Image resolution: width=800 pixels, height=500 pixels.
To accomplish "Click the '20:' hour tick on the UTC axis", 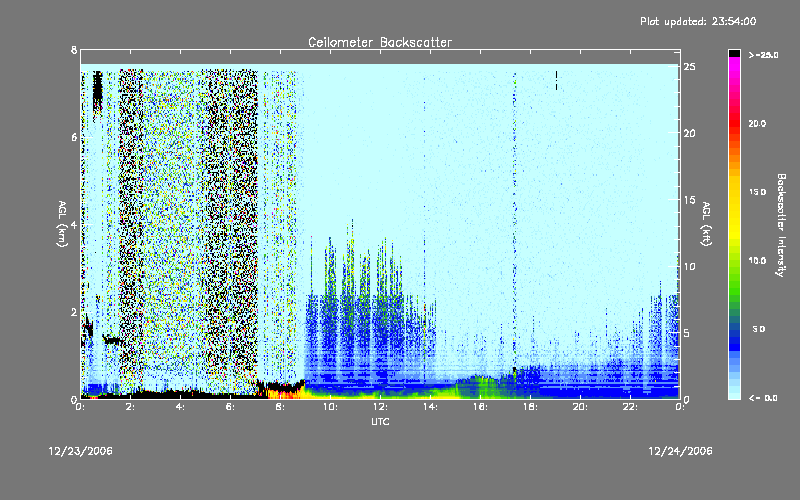I will click(581, 407).
